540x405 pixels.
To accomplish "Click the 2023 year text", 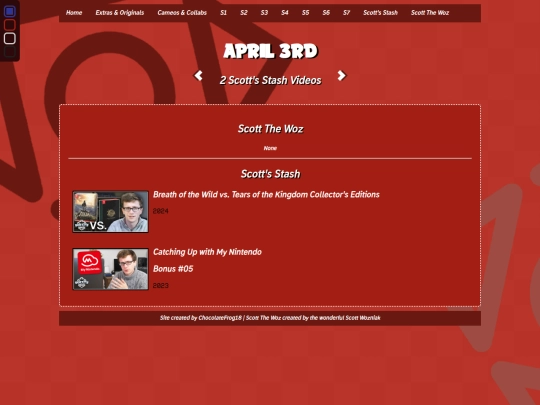I will tap(160, 285).
